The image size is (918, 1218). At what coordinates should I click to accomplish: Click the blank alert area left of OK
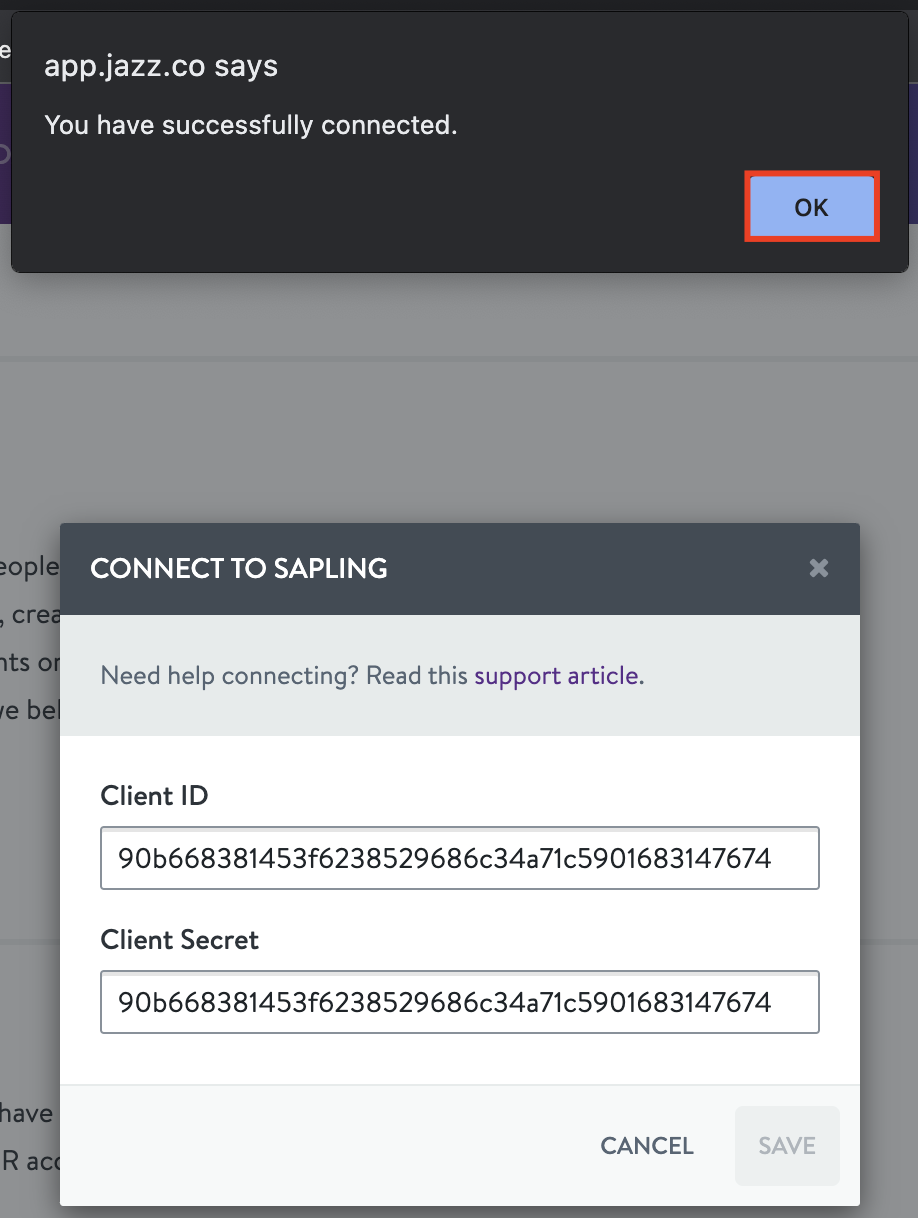click(x=400, y=207)
